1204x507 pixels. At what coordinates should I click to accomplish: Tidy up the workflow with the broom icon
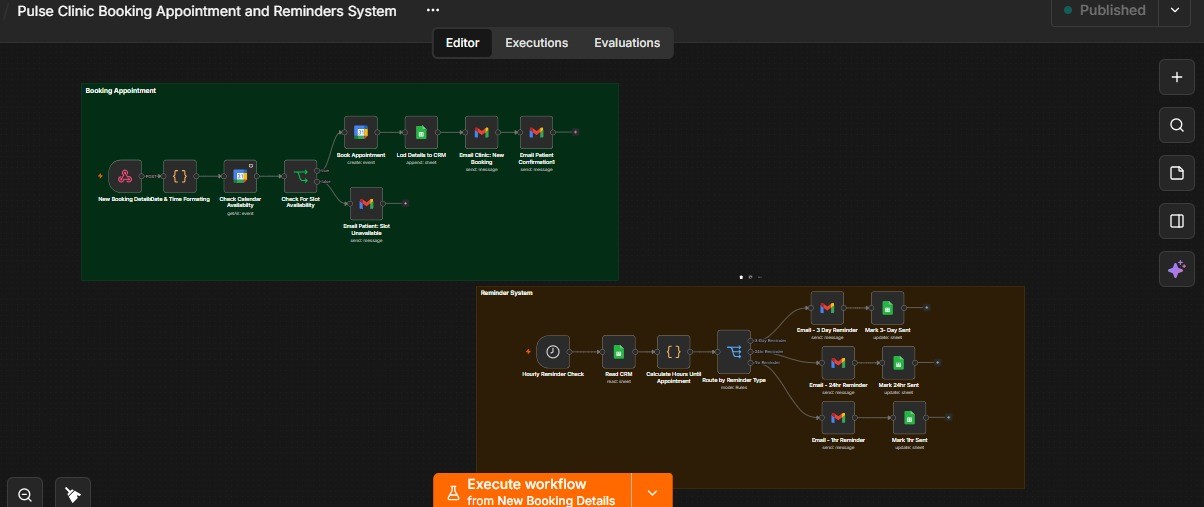(x=72, y=494)
